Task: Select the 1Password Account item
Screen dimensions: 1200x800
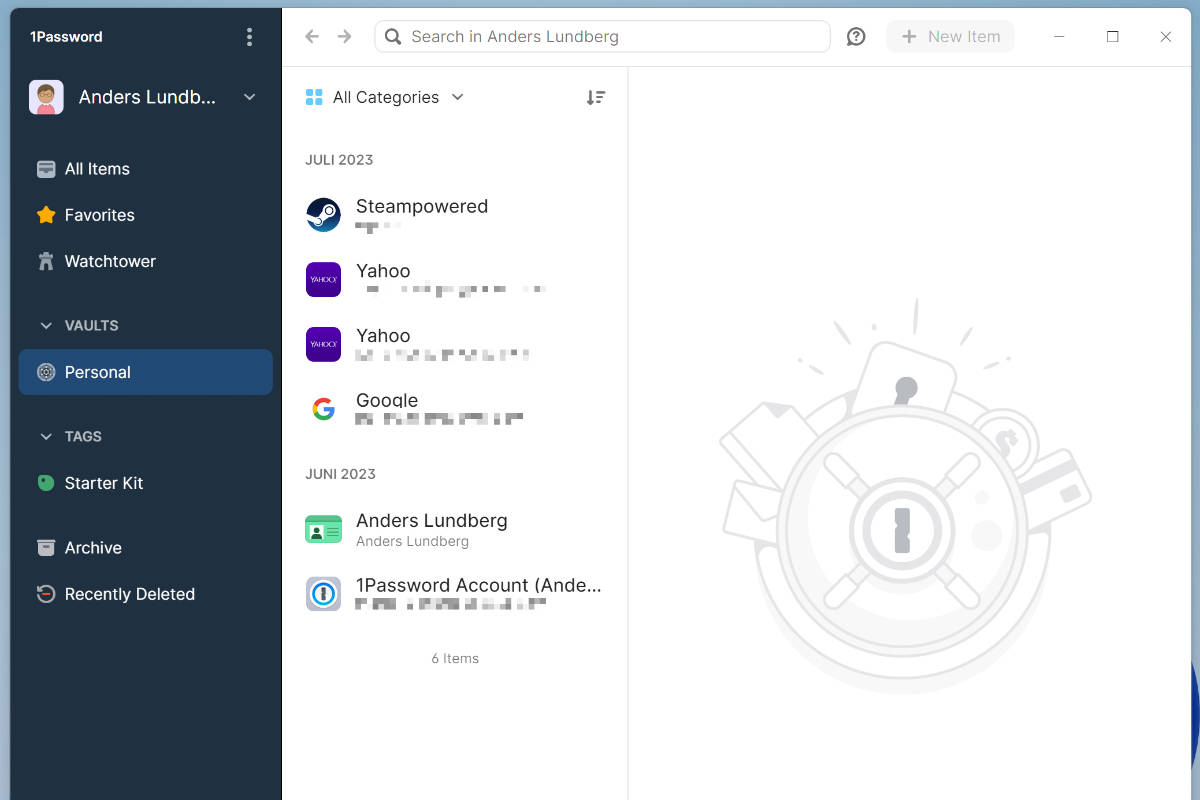Action: coord(455,594)
